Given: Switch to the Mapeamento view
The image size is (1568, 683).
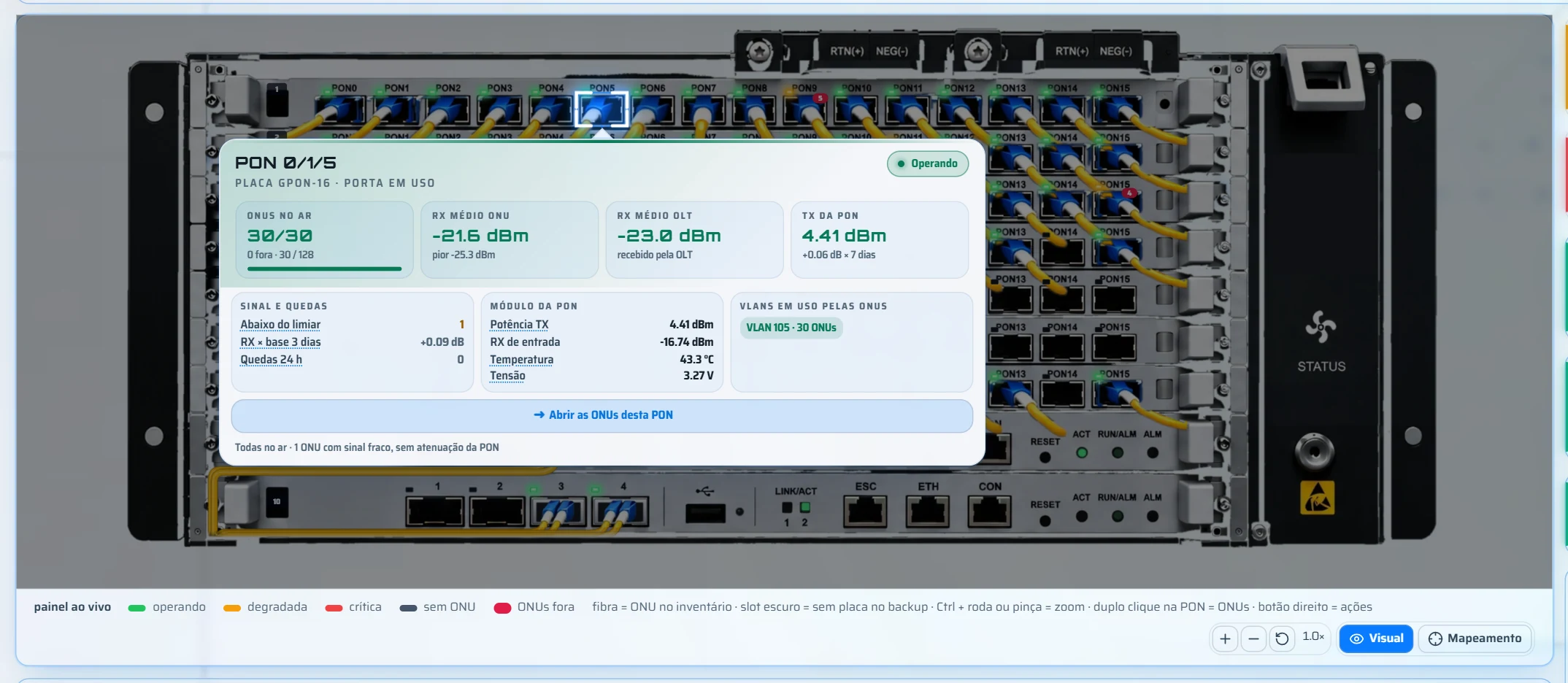Looking at the screenshot, I should 1475,638.
